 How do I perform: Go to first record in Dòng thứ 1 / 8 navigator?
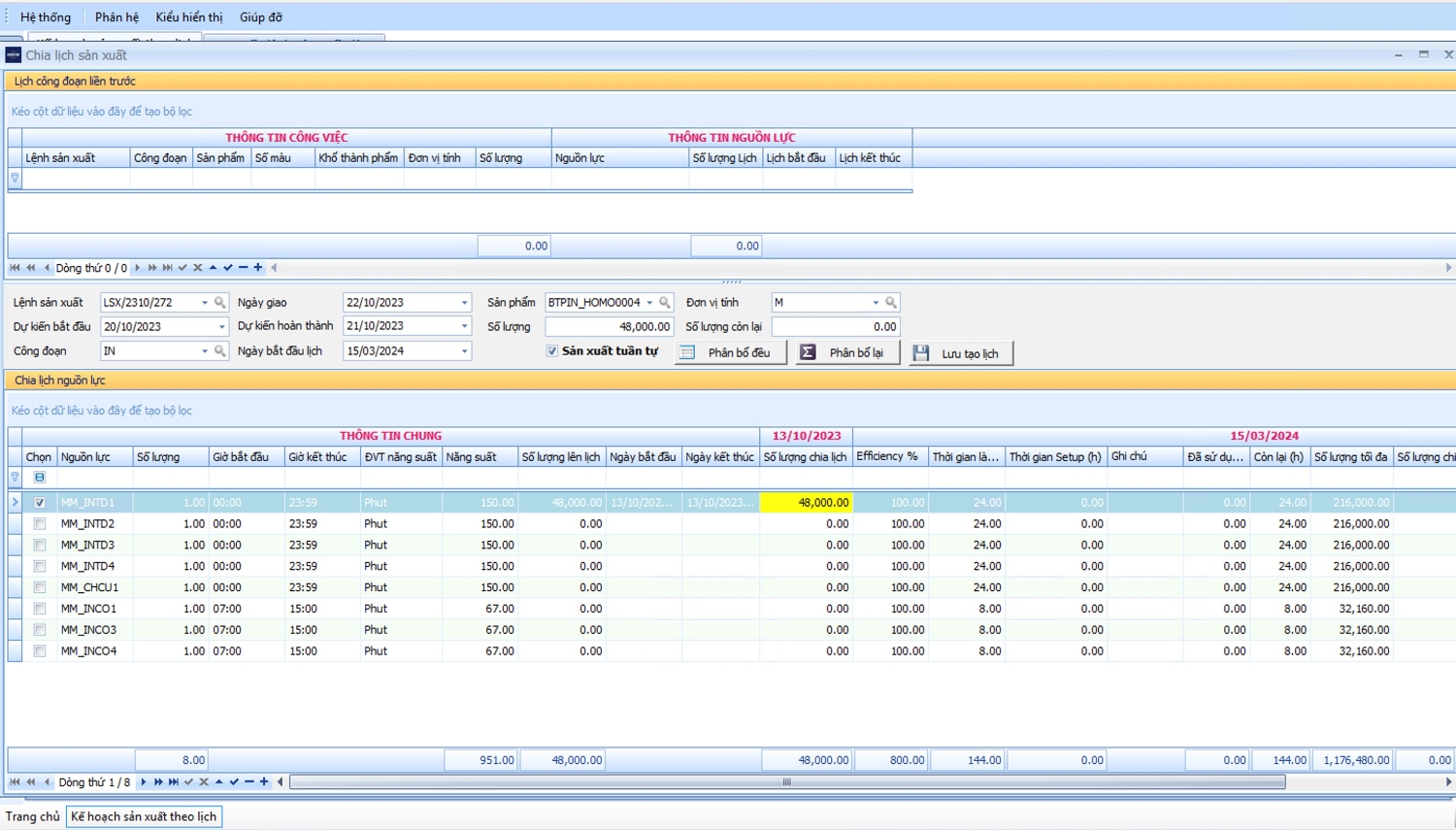(x=15, y=781)
